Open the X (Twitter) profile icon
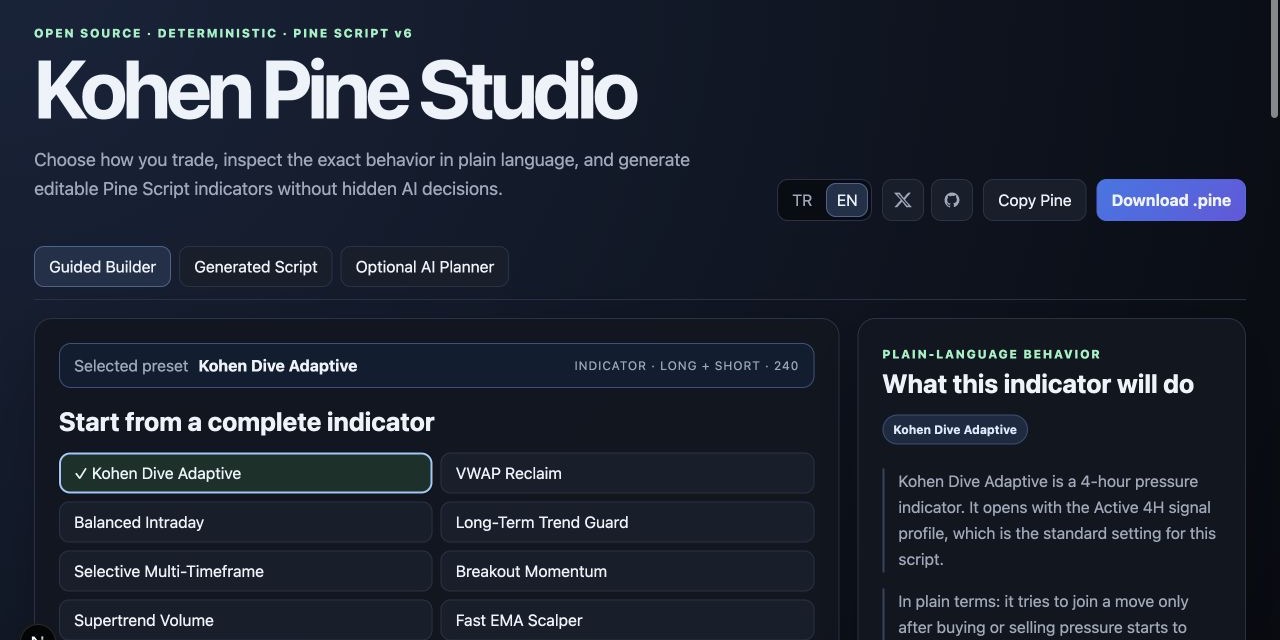 click(902, 200)
